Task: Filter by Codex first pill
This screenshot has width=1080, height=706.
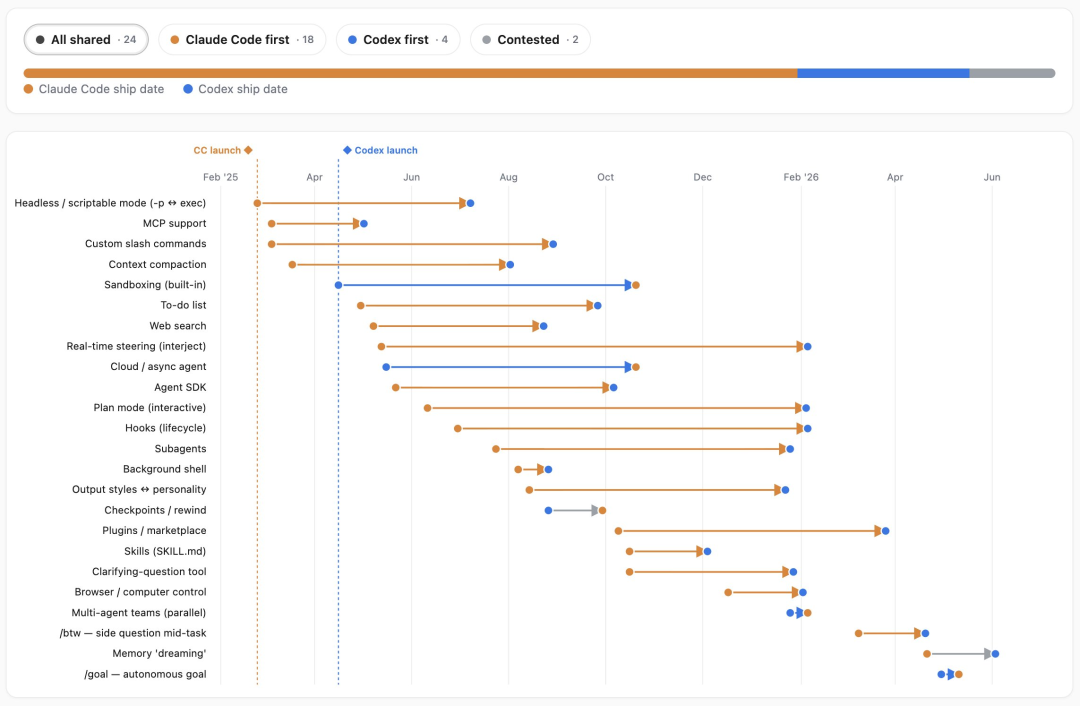Action: (x=397, y=40)
